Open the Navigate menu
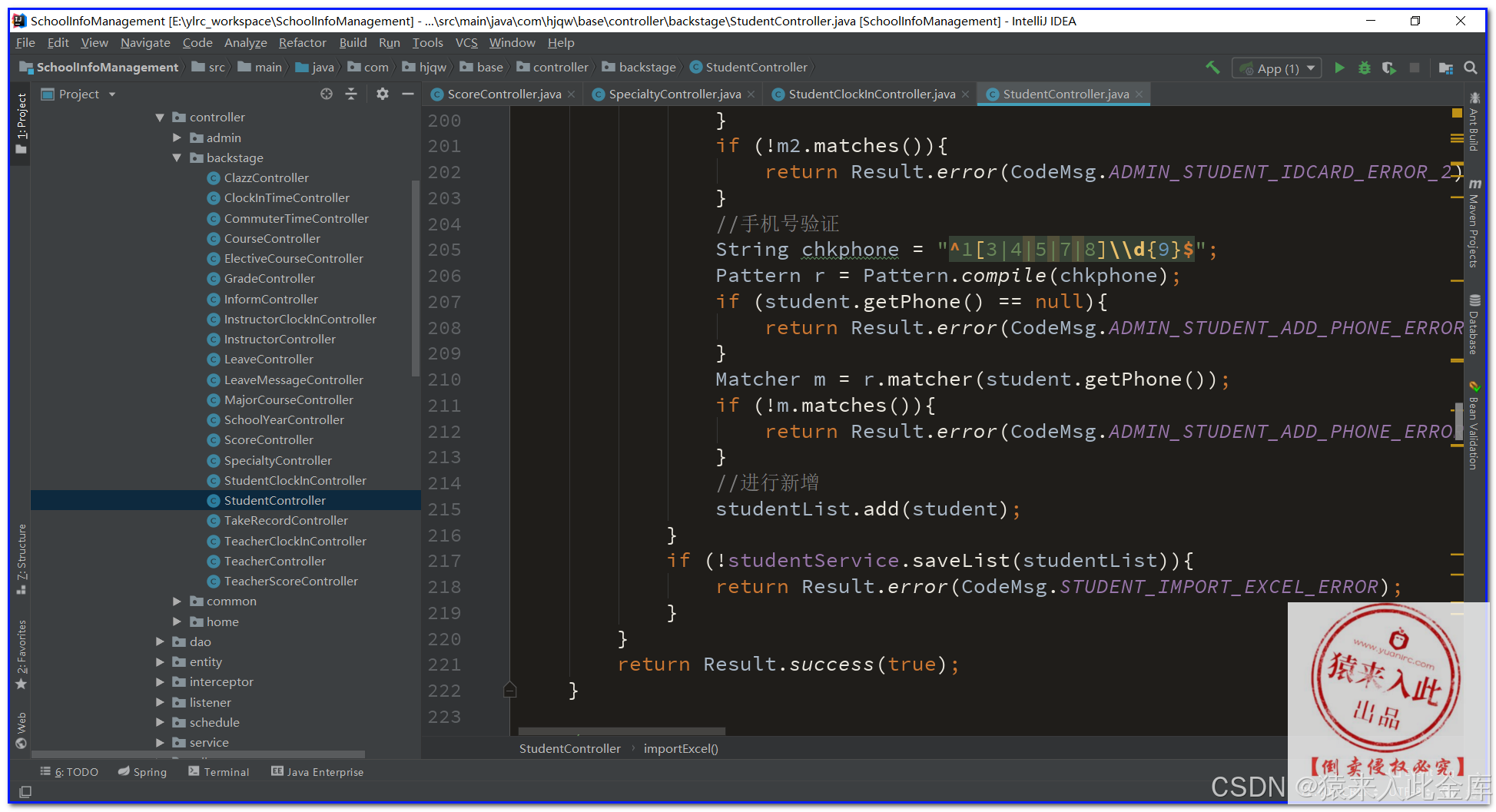Viewport: 1496px width, 812px height. pos(145,43)
